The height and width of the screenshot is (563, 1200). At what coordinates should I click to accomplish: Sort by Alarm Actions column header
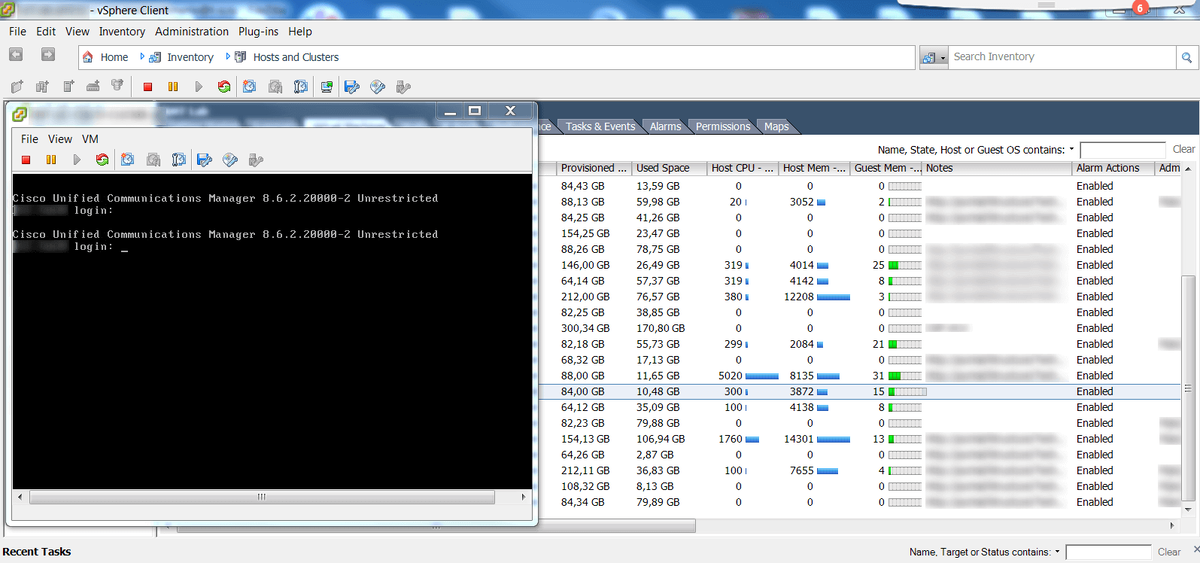tap(1112, 168)
